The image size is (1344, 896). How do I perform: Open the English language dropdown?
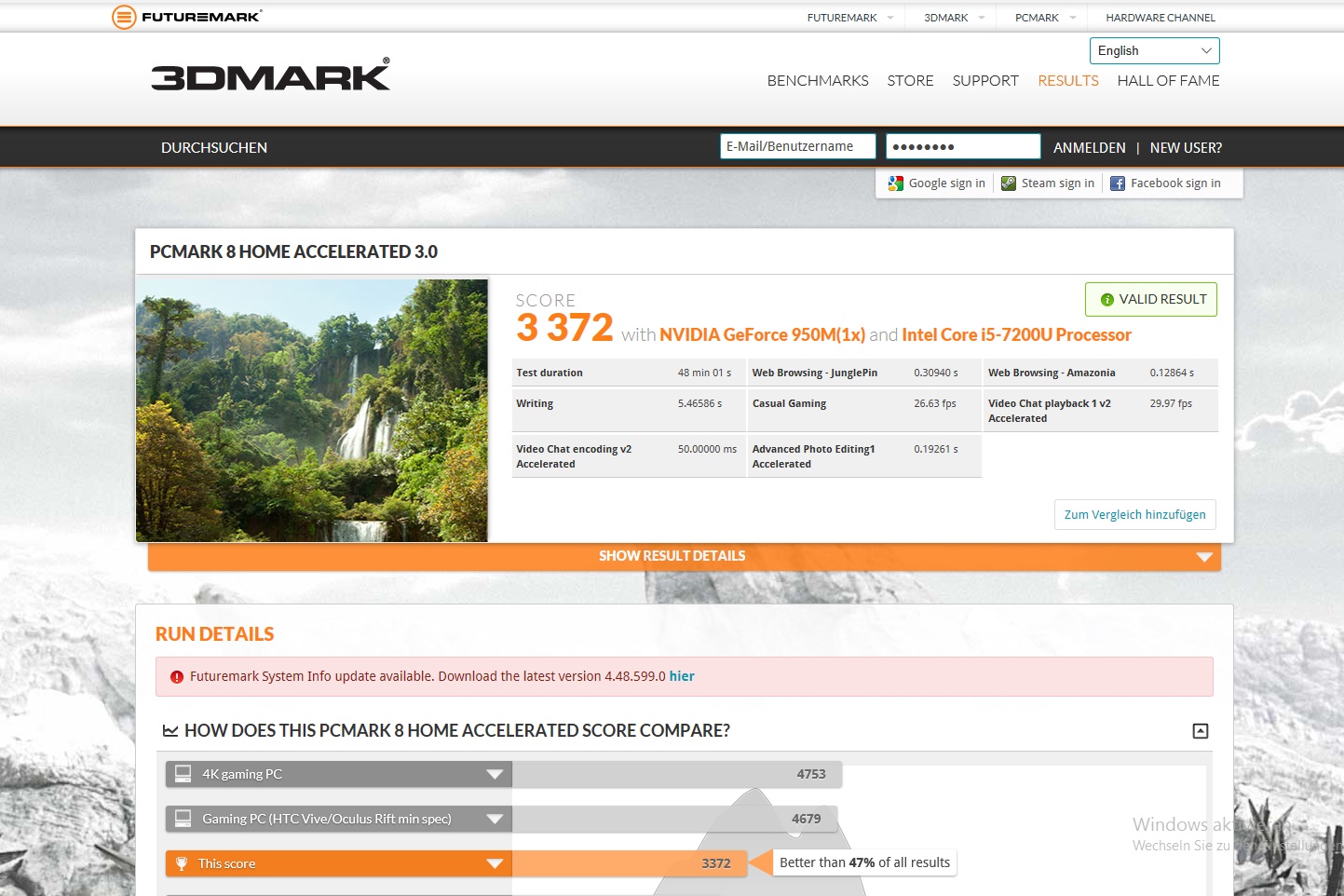point(1154,50)
